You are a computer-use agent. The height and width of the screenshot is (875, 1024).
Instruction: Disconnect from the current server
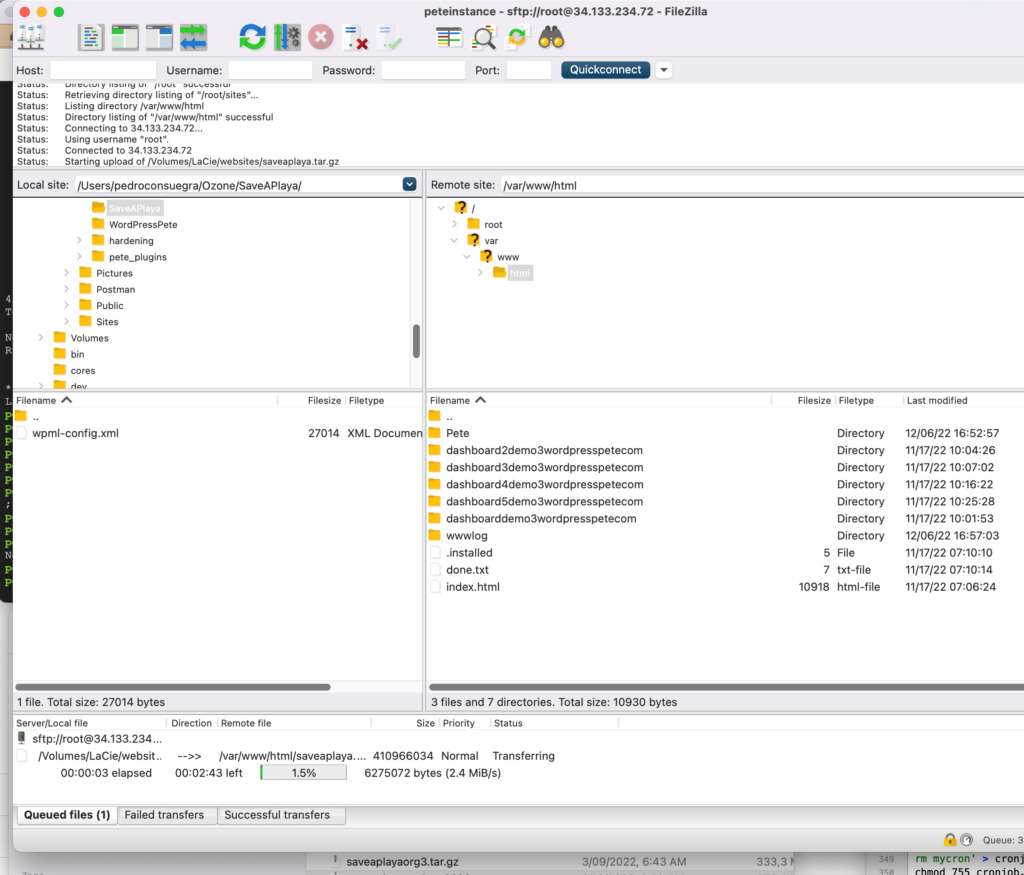pos(355,38)
